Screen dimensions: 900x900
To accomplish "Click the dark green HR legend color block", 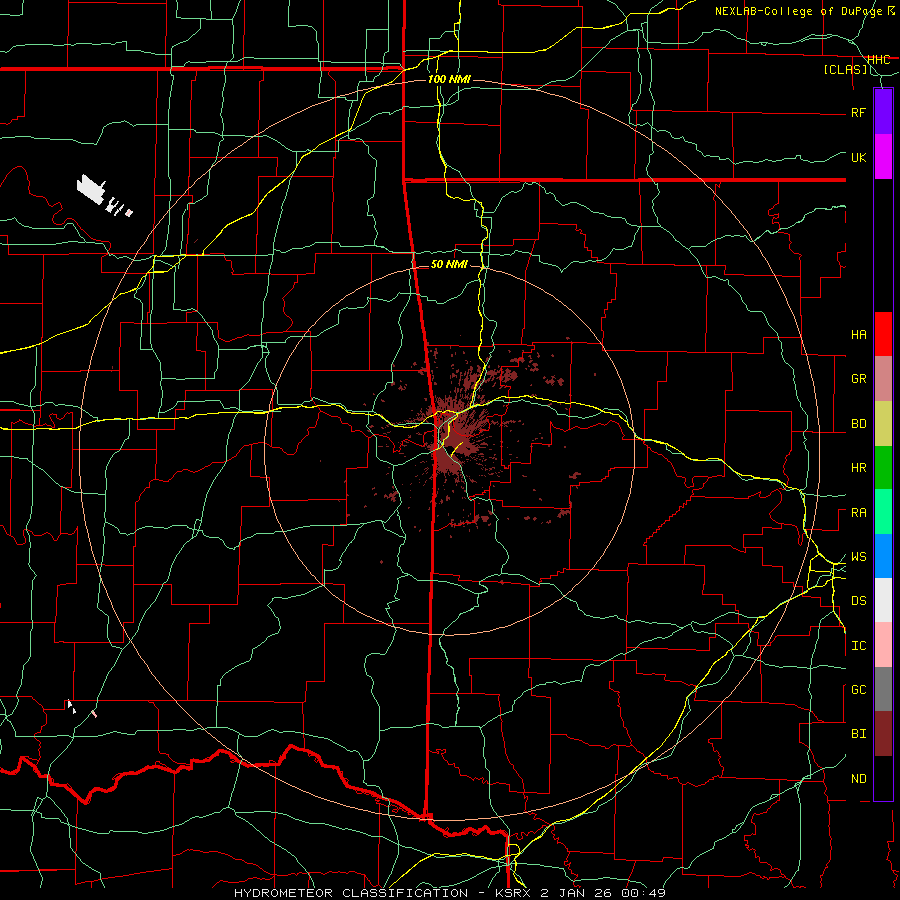I will tap(883, 468).
